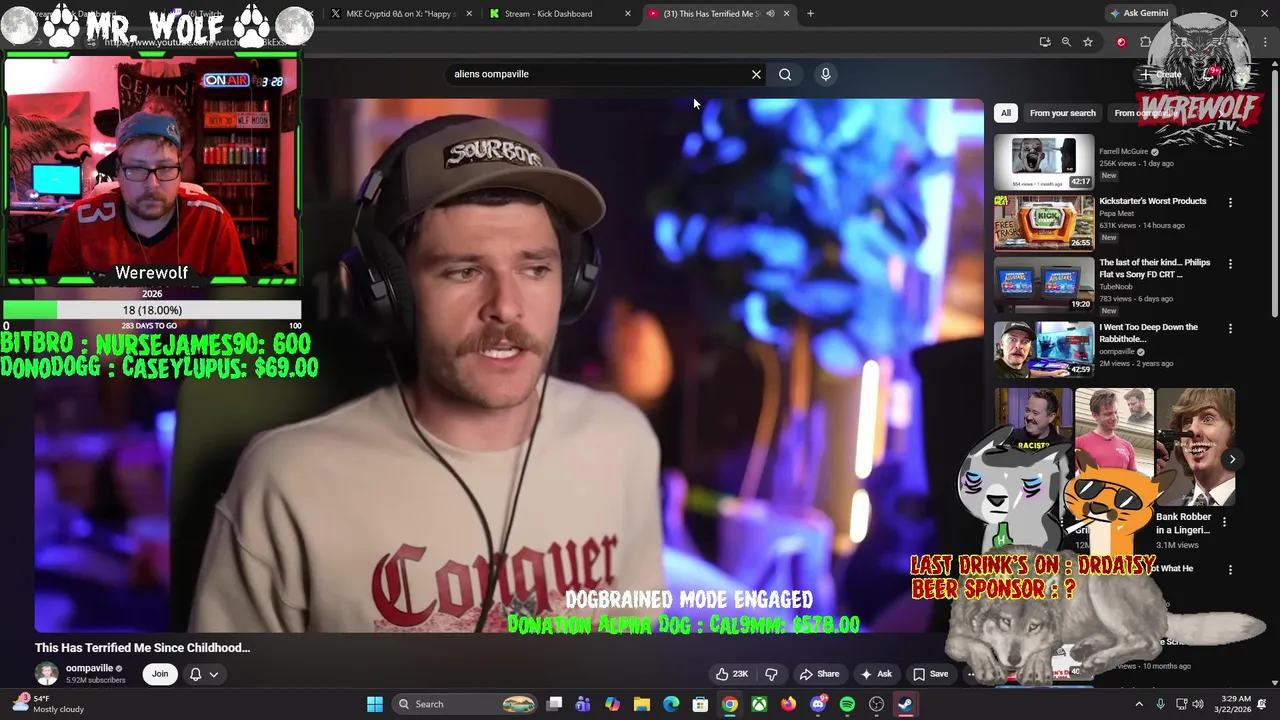Clear the YouTube search box text
Screen dimensions: 1280x720
(x=756, y=74)
